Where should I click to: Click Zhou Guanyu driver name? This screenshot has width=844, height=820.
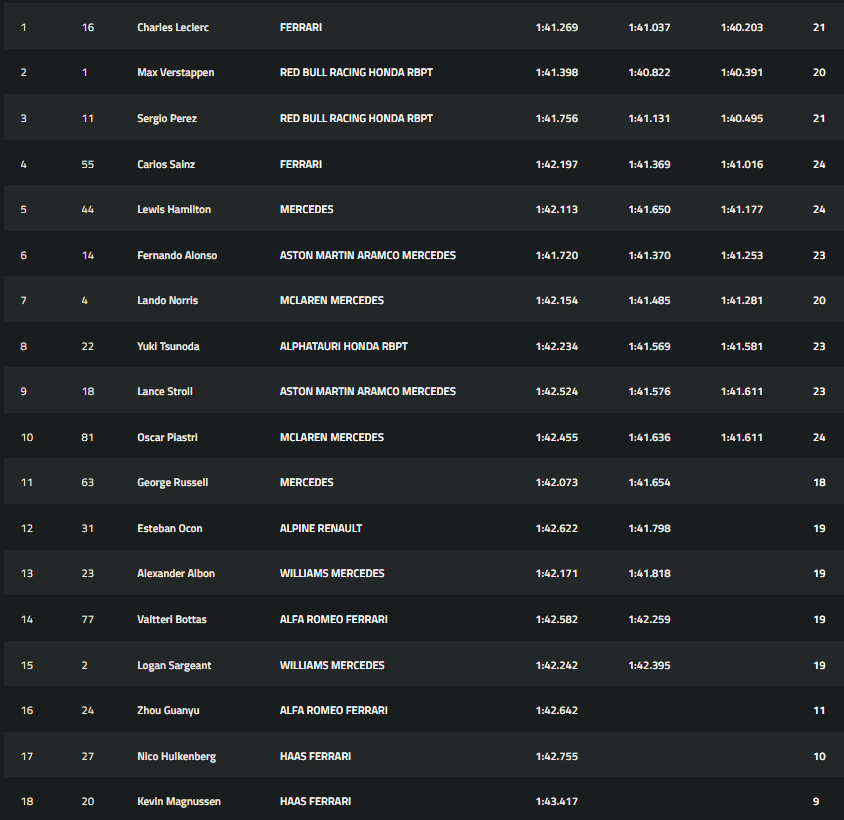[x=168, y=710]
